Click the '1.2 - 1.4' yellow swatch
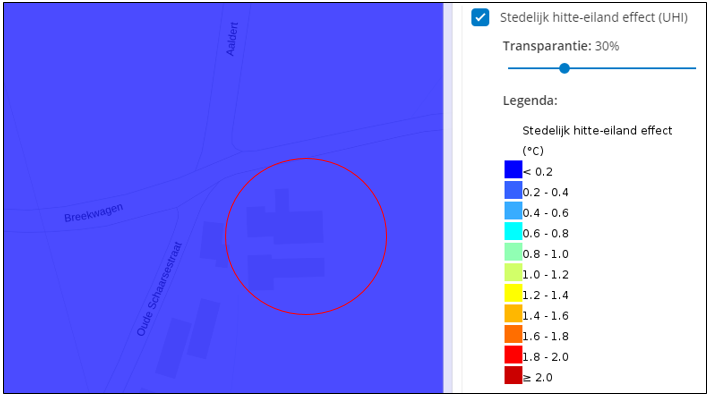The image size is (710, 397). pos(513,293)
